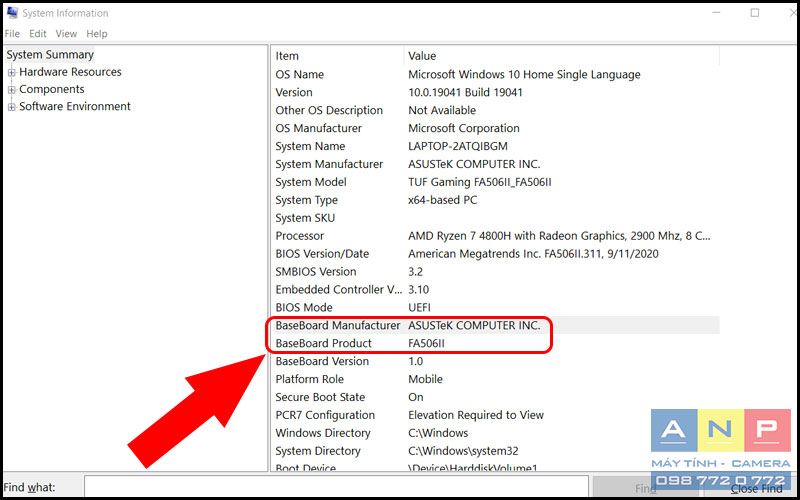Expand the Components node
This screenshot has width=800, height=500.
(x=12, y=90)
